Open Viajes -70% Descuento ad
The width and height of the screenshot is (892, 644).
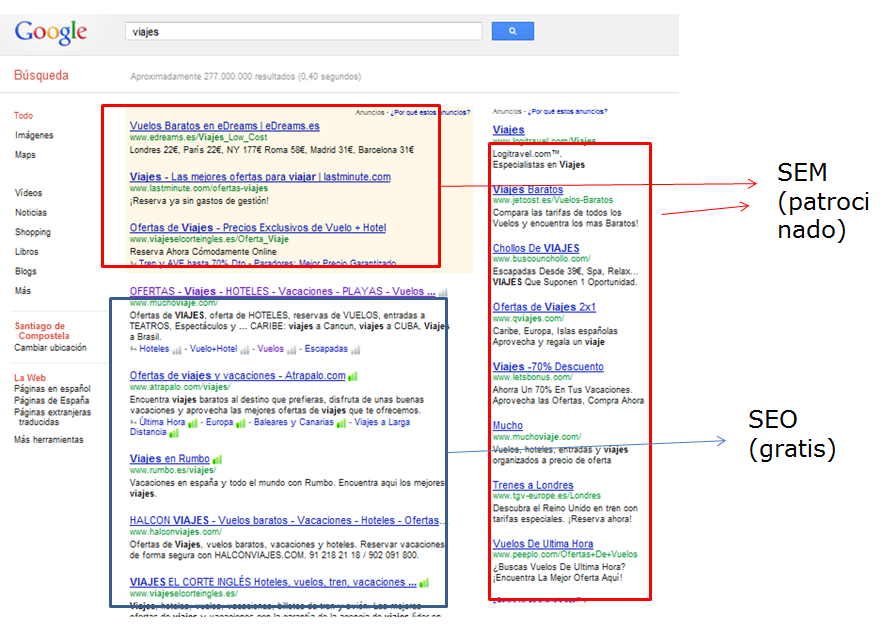548,367
